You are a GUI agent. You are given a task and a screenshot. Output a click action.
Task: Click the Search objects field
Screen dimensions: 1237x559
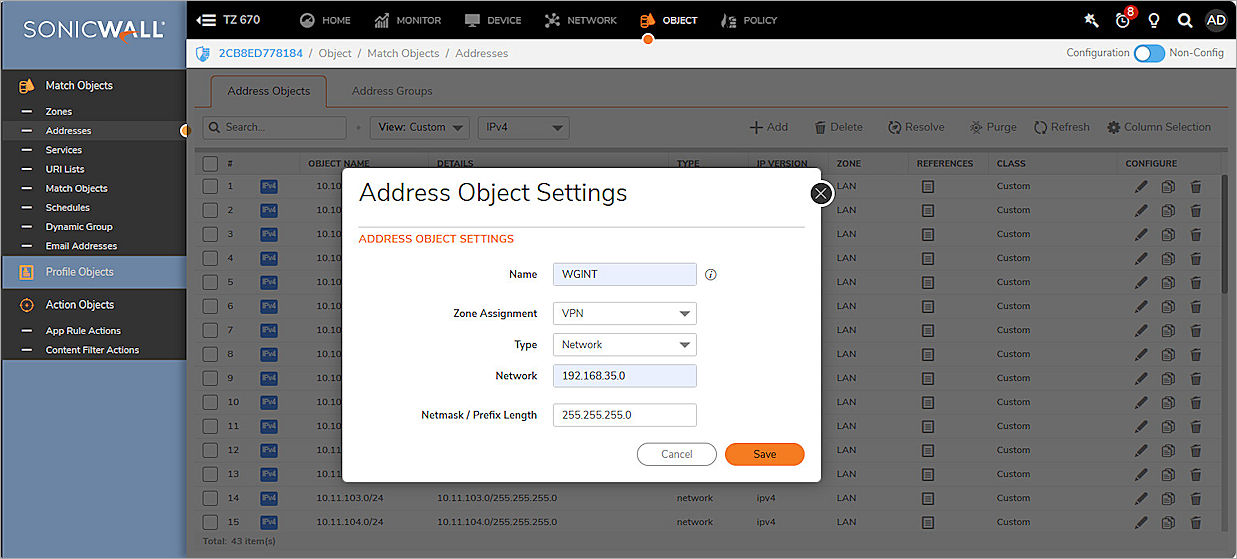(275, 127)
